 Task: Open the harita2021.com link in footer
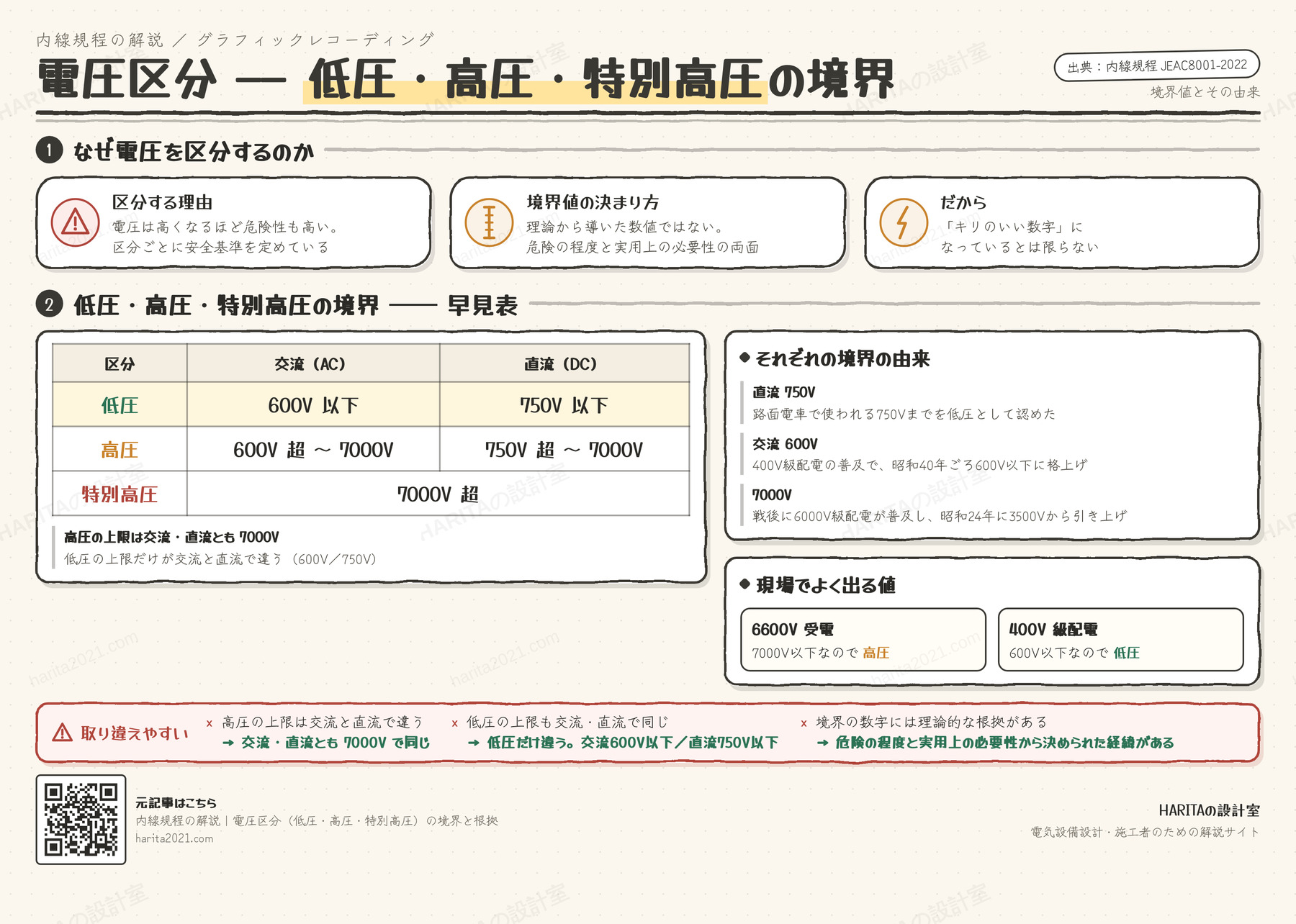pos(174,838)
